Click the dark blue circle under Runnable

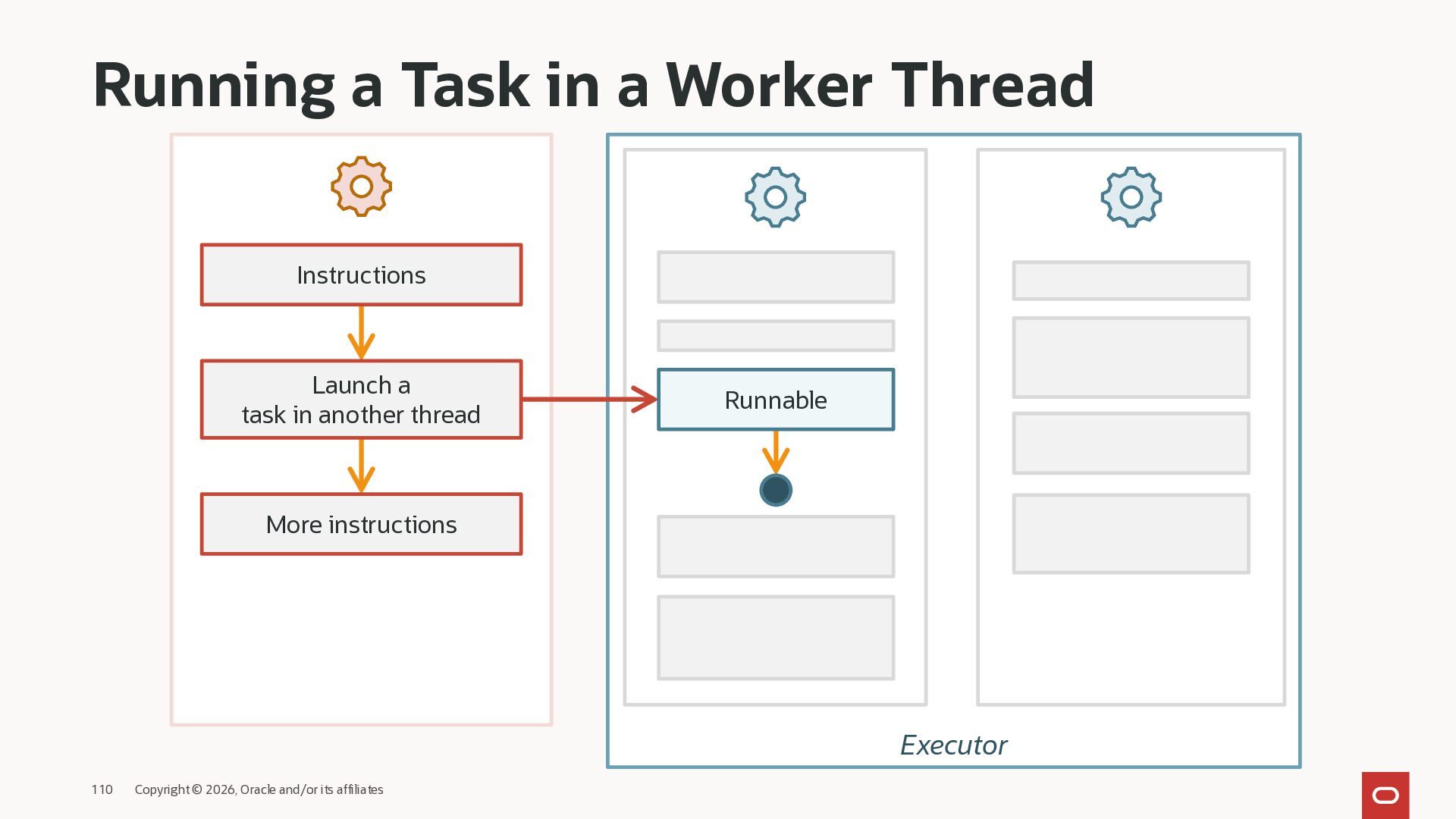[x=776, y=490]
